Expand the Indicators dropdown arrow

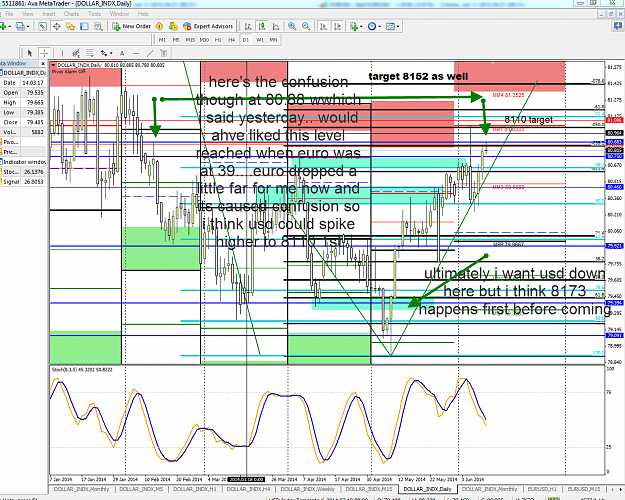(361, 27)
